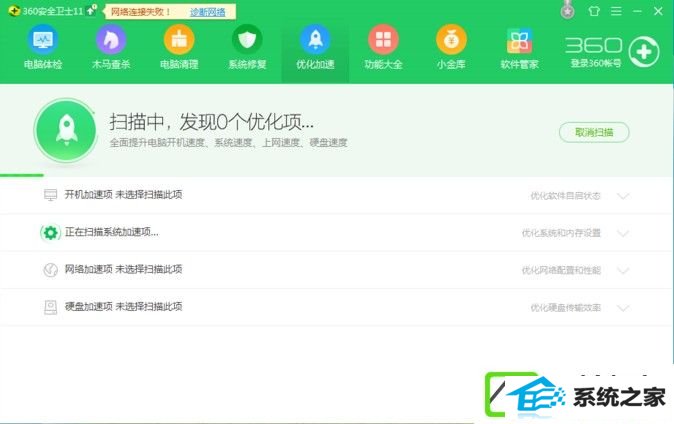
Task: Open the skin shirt icon in title bar
Action: (594, 11)
